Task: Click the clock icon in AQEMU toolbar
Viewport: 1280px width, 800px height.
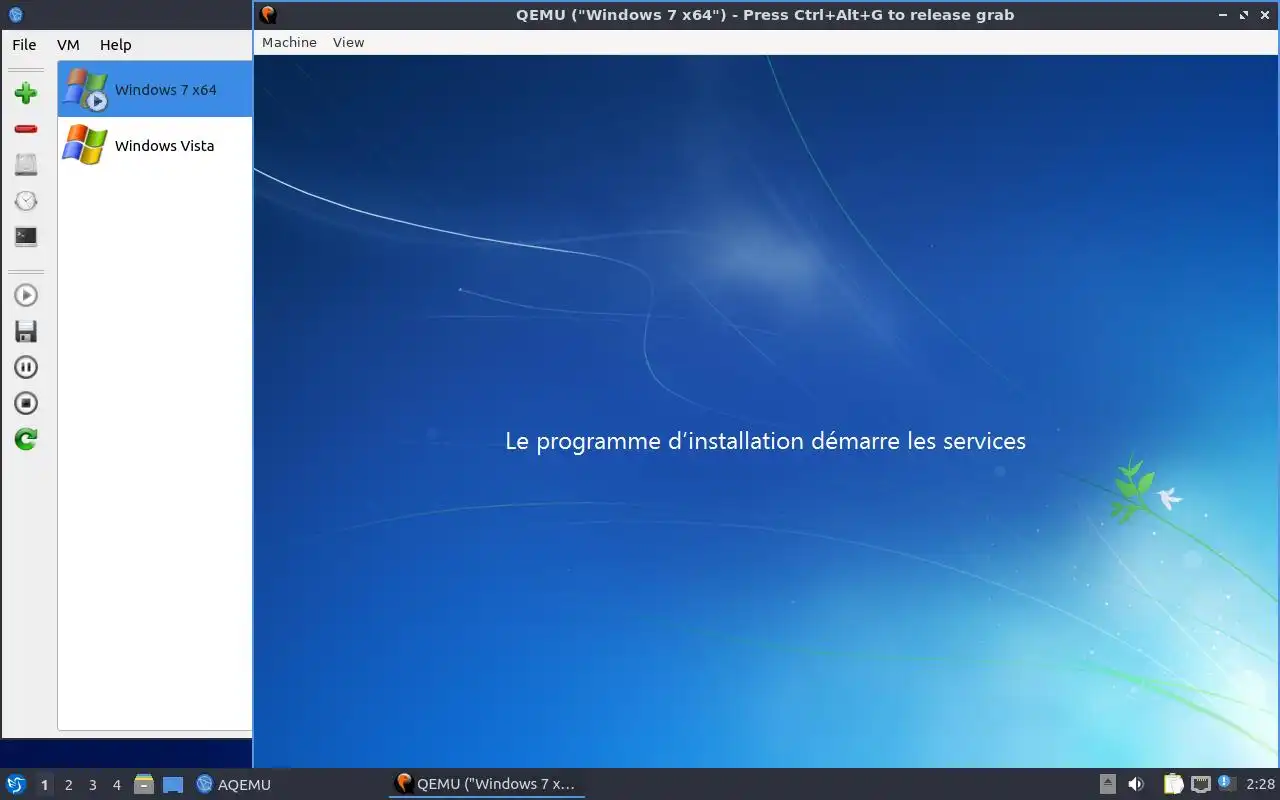Action: click(x=26, y=201)
